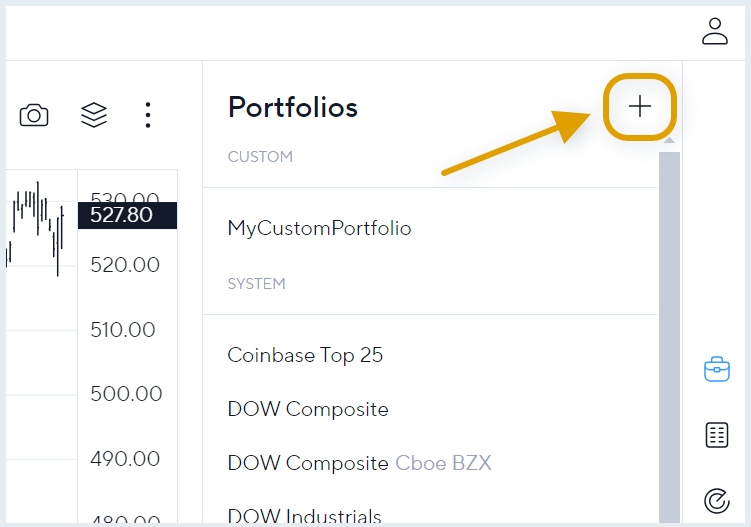Open the user account profile icon
The width and height of the screenshot is (751, 527).
tap(715, 32)
